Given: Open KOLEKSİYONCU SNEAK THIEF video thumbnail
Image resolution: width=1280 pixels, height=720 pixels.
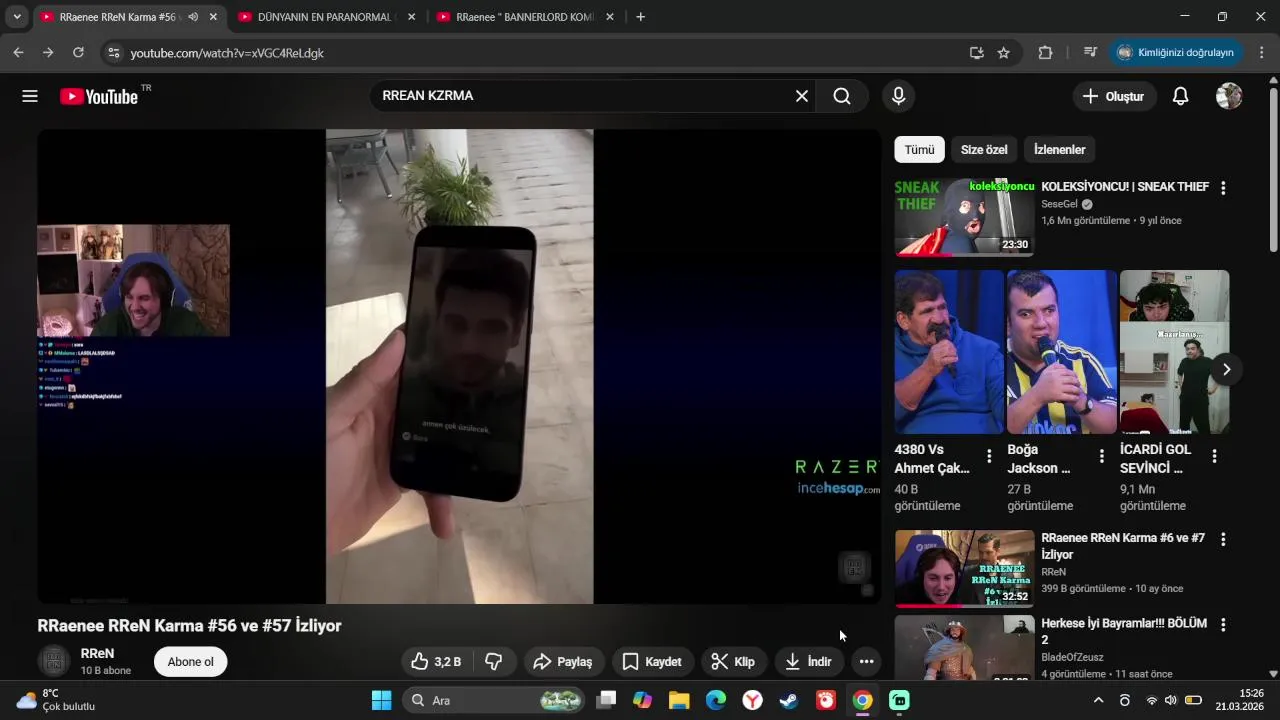Looking at the screenshot, I should [964, 217].
